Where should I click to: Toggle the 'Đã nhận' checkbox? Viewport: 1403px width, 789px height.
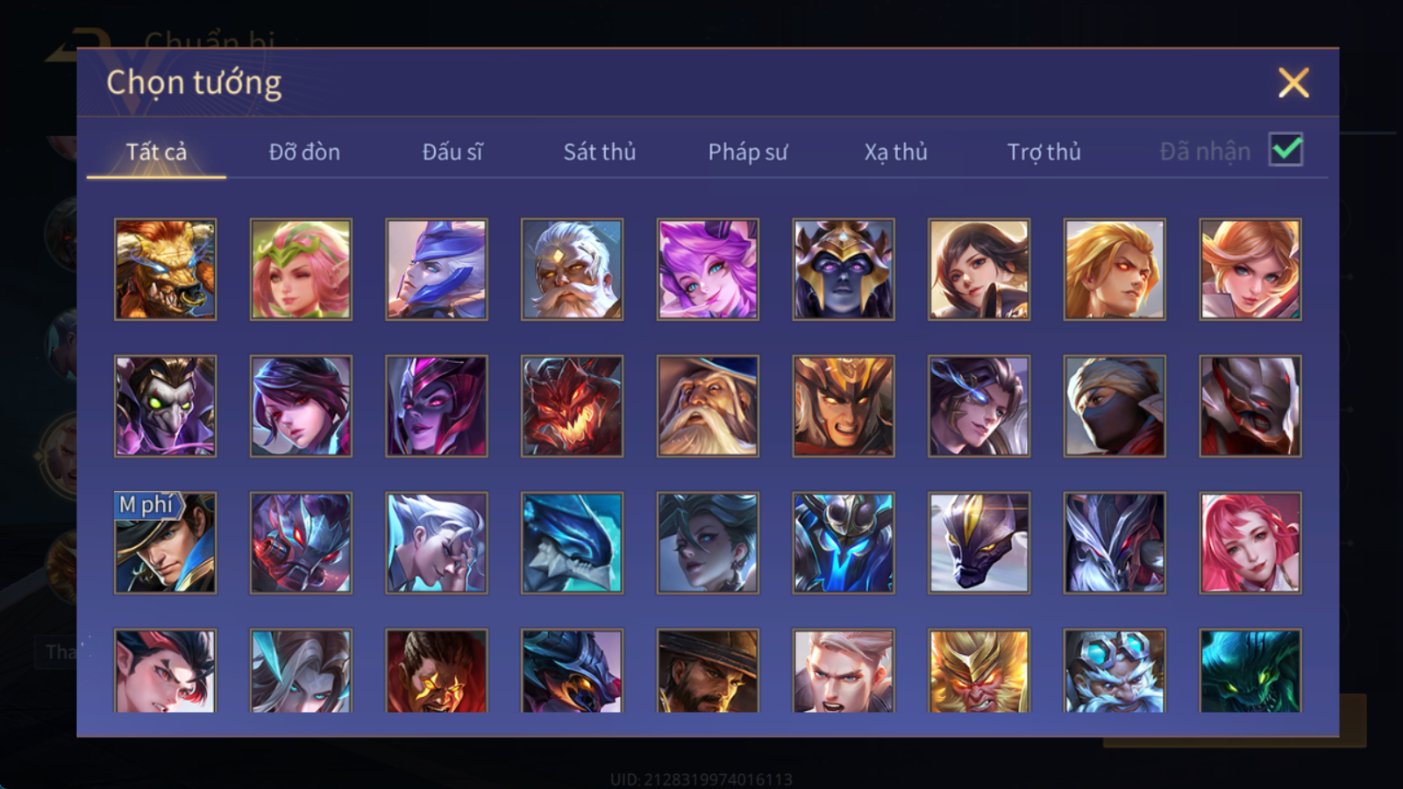(1286, 150)
